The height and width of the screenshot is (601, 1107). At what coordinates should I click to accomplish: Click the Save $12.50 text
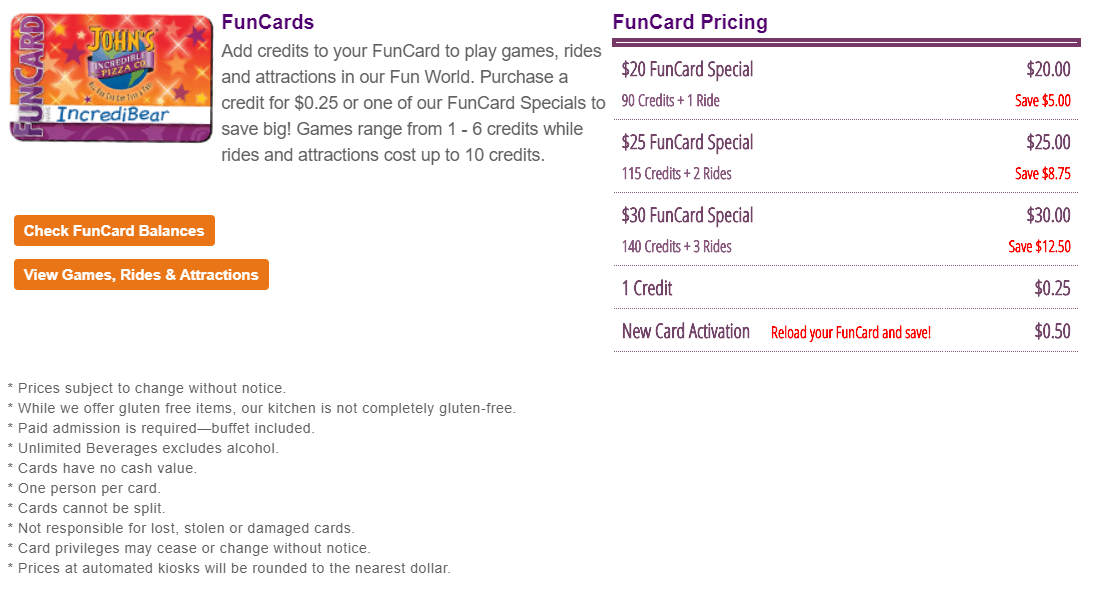pos(1039,247)
